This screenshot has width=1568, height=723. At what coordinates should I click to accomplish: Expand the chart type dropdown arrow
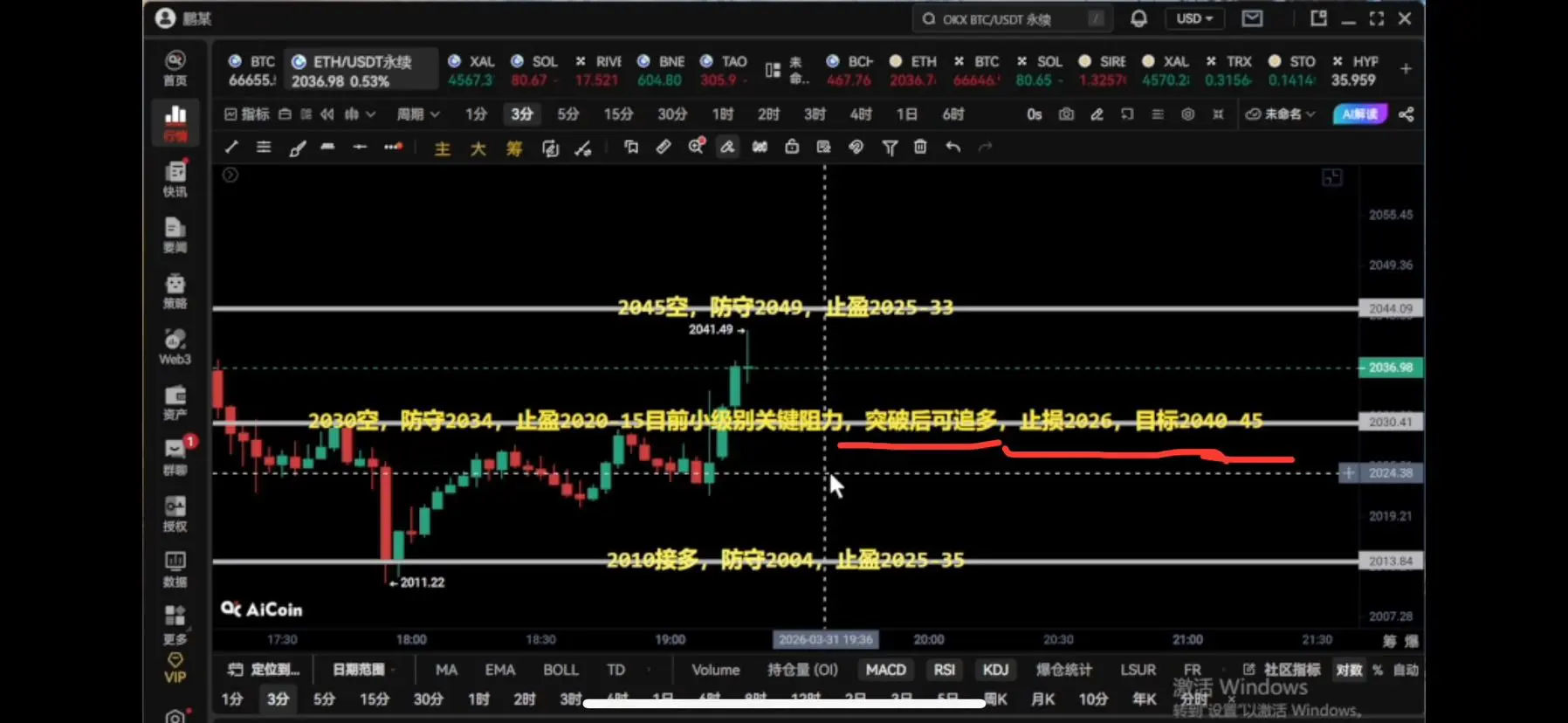pyautogui.click(x=370, y=114)
